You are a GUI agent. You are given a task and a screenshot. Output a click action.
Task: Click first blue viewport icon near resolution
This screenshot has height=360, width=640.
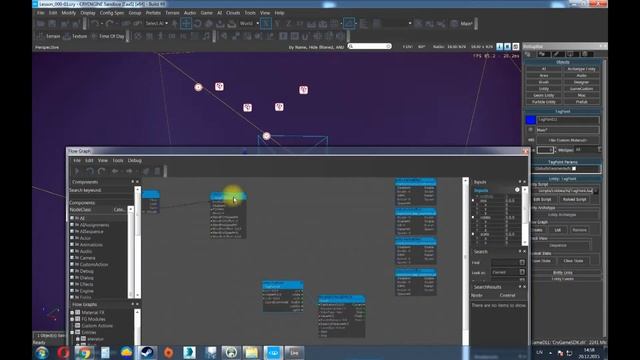click(x=500, y=47)
